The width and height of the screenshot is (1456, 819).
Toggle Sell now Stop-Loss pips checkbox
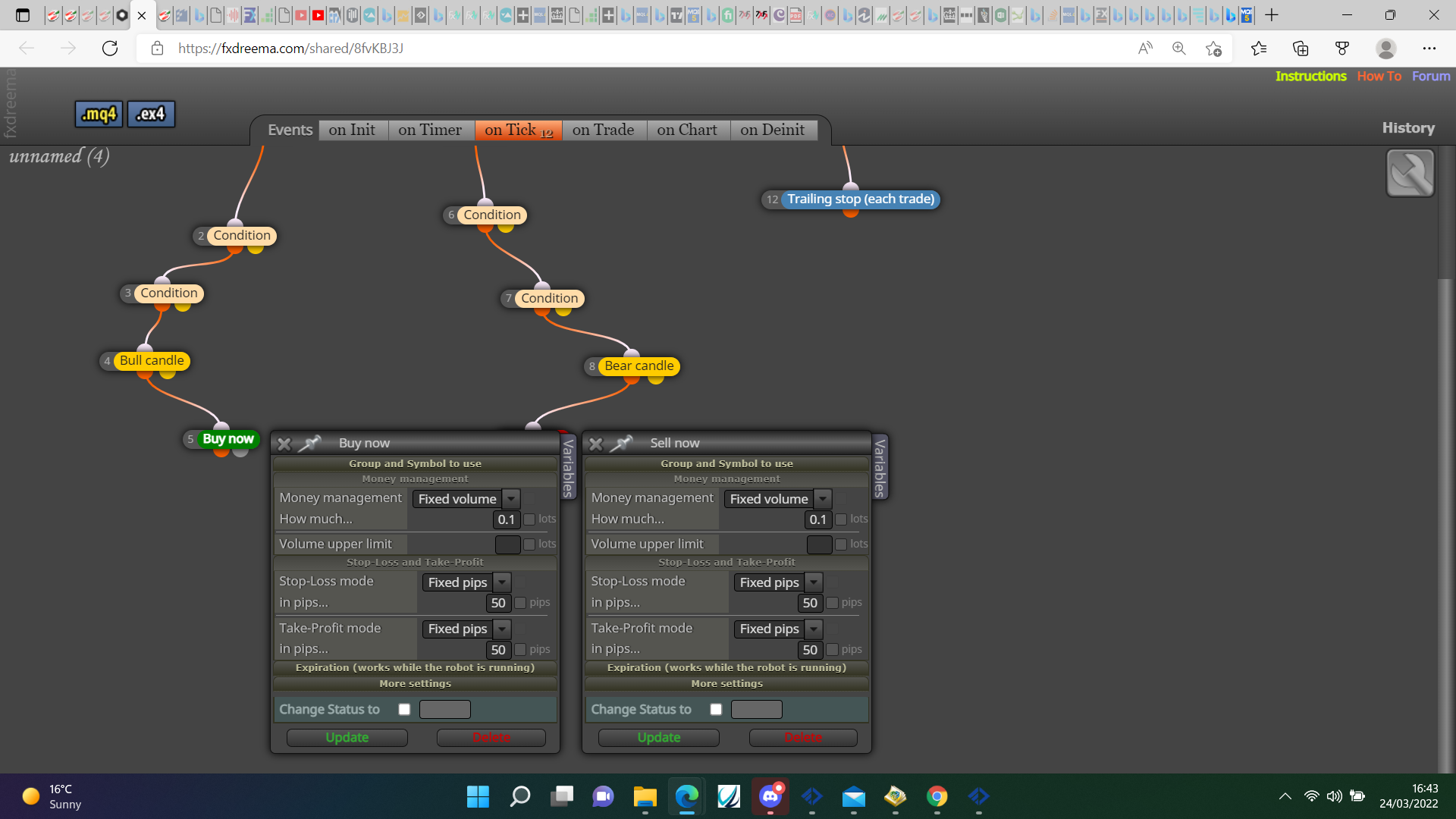[832, 603]
